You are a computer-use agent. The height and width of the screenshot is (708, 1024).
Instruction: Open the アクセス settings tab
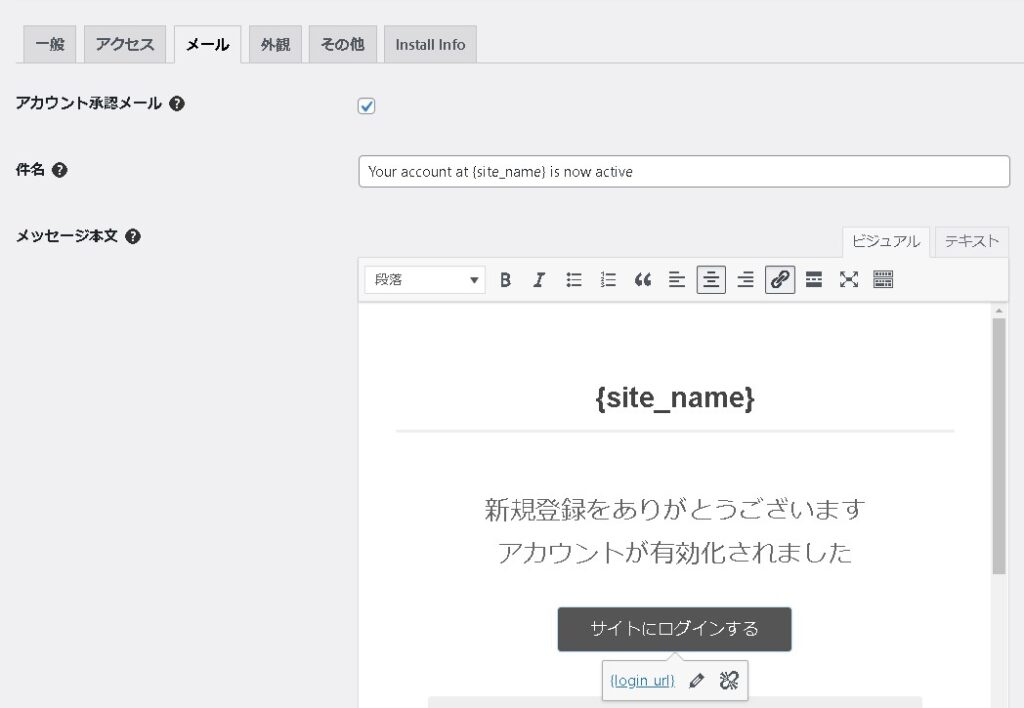click(125, 45)
